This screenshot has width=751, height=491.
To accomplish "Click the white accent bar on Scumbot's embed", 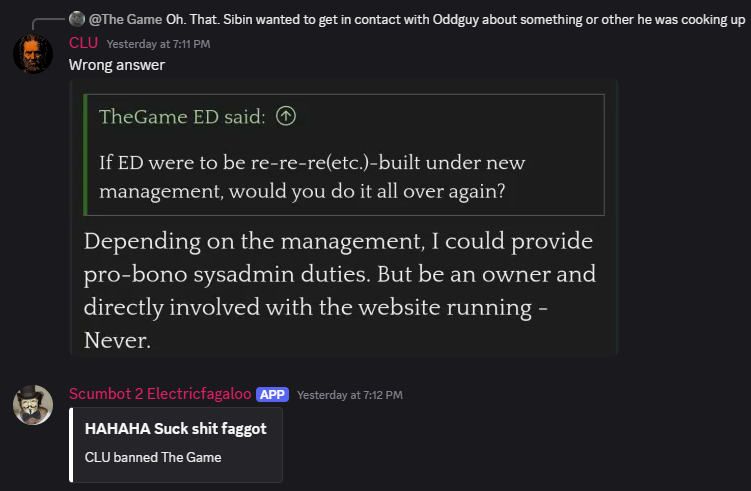I will (71, 444).
